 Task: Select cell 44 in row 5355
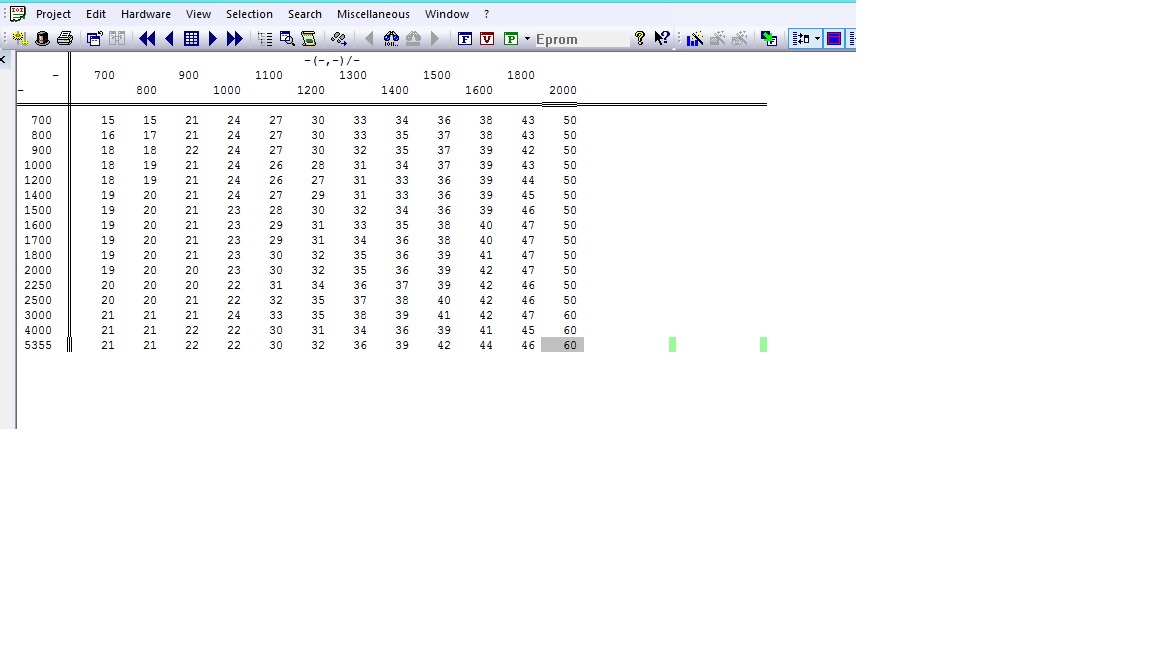486,345
